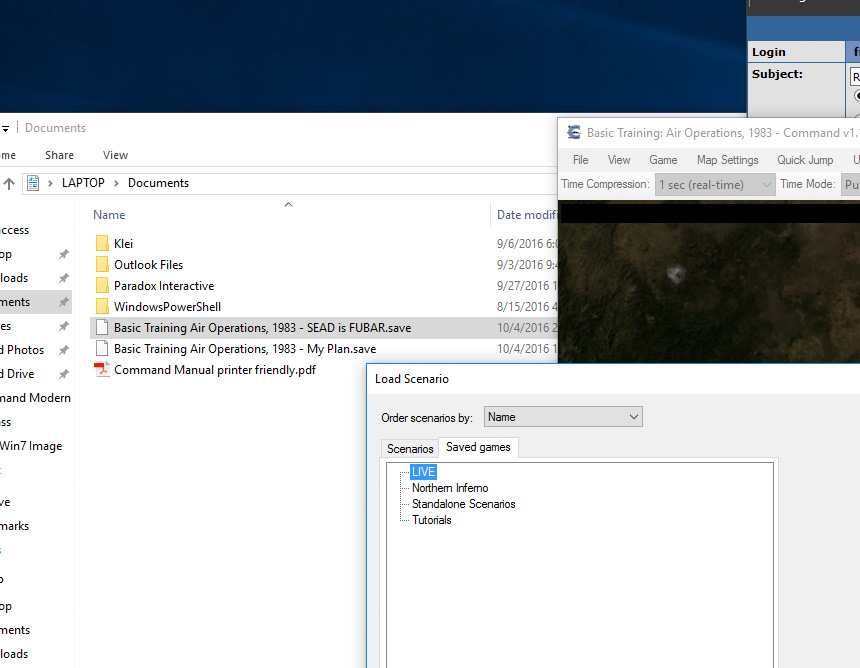Open the Map Settings menu
Image resolution: width=860 pixels, height=668 pixels.
[727, 160]
